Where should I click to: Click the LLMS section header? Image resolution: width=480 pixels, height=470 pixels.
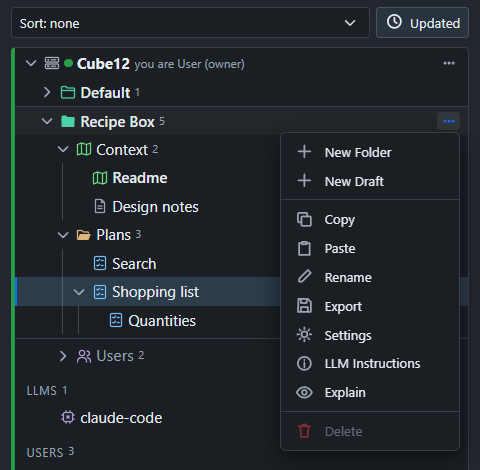point(47,390)
